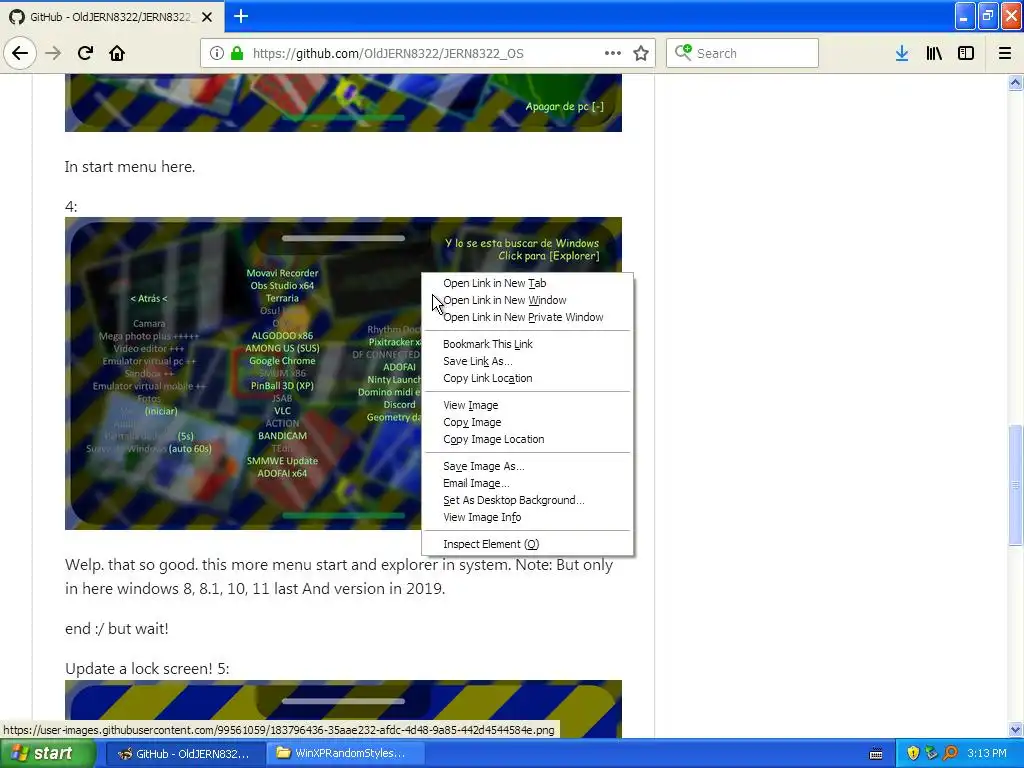Click the security shield tray icon
Screen dimensions: 1024x768
click(x=912, y=753)
